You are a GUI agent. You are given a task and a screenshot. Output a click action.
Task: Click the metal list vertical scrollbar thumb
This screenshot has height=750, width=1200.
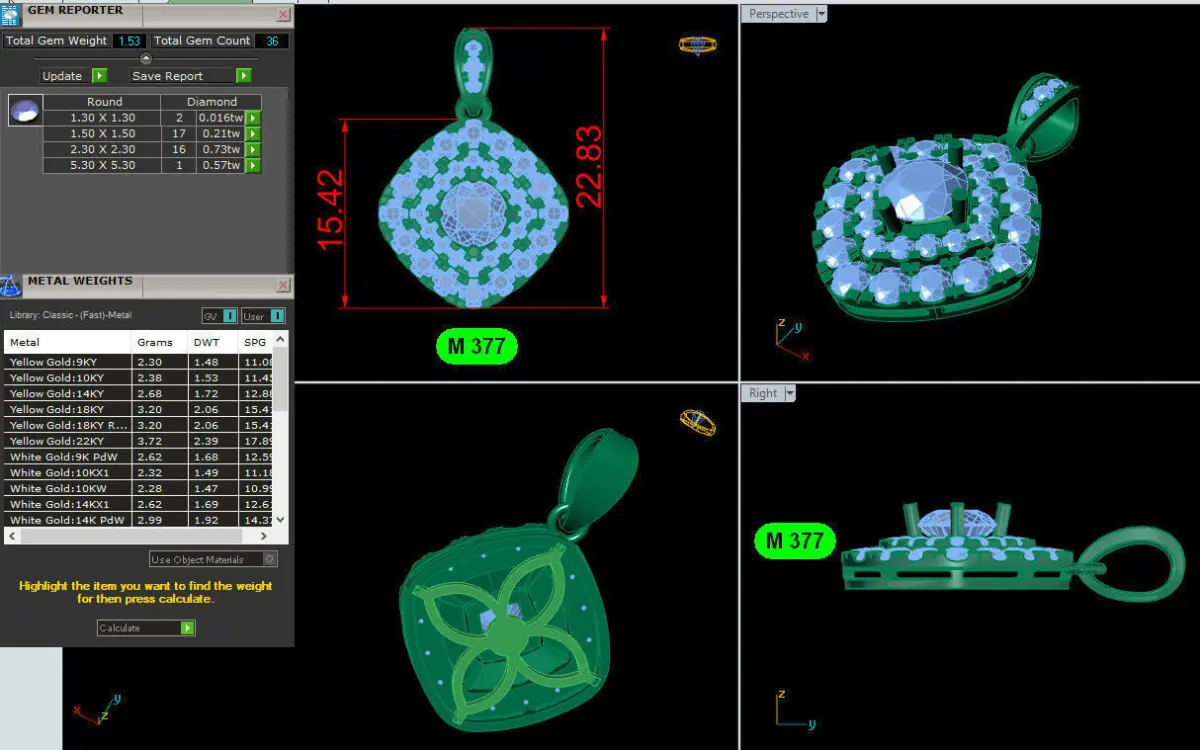click(x=281, y=381)
